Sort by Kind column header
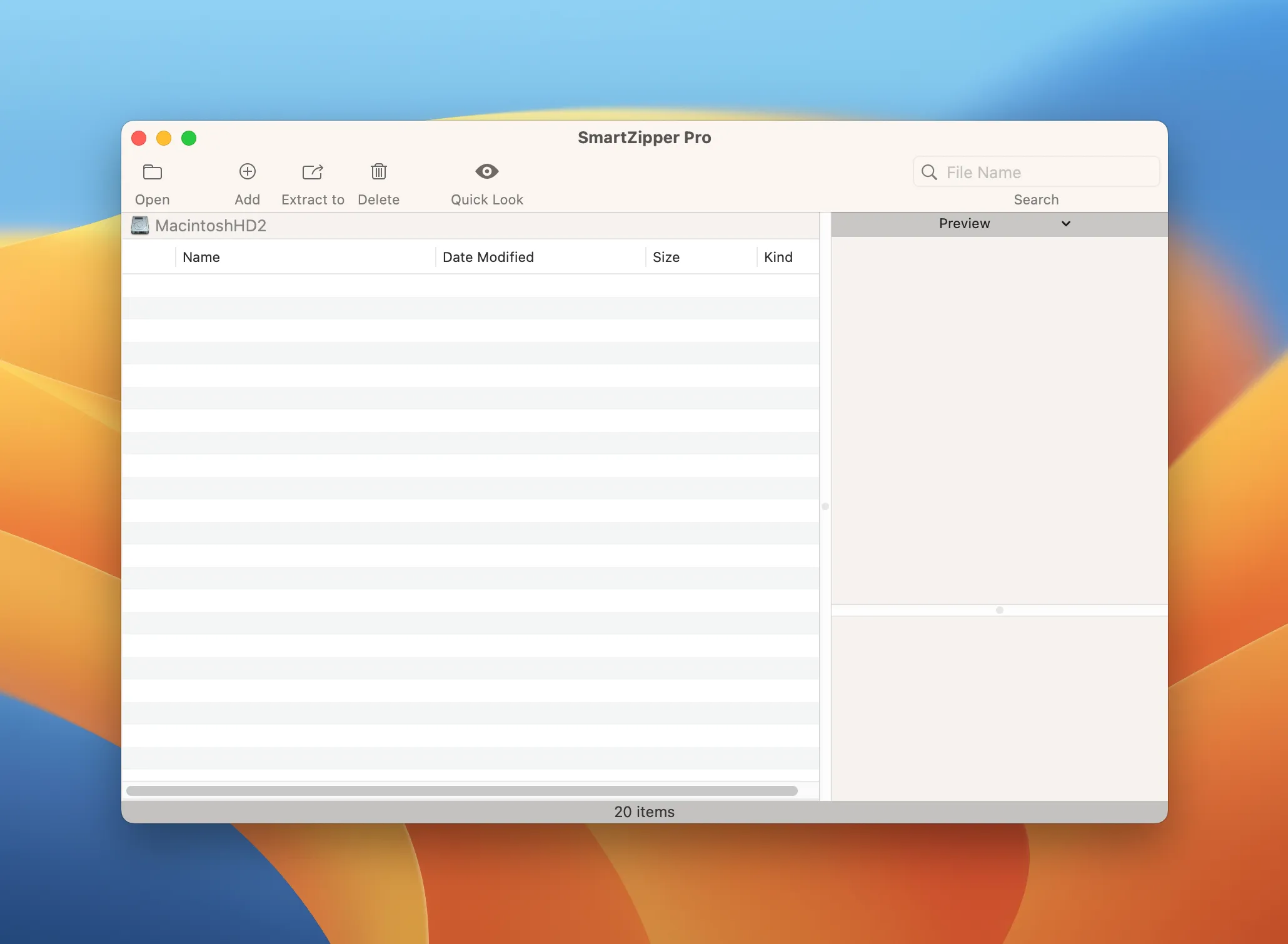The width and height of the screenshot is (1288, 944). [x=778, y=257]
